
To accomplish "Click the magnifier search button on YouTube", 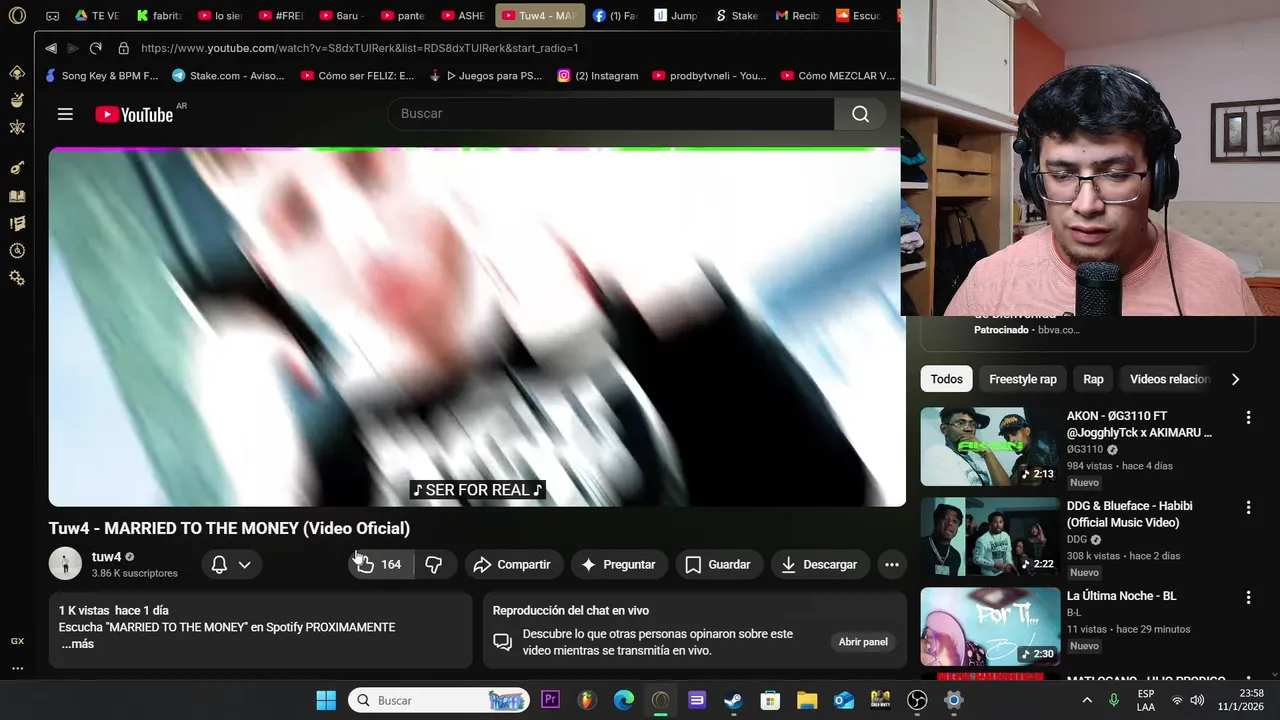I will click(860, 114).
